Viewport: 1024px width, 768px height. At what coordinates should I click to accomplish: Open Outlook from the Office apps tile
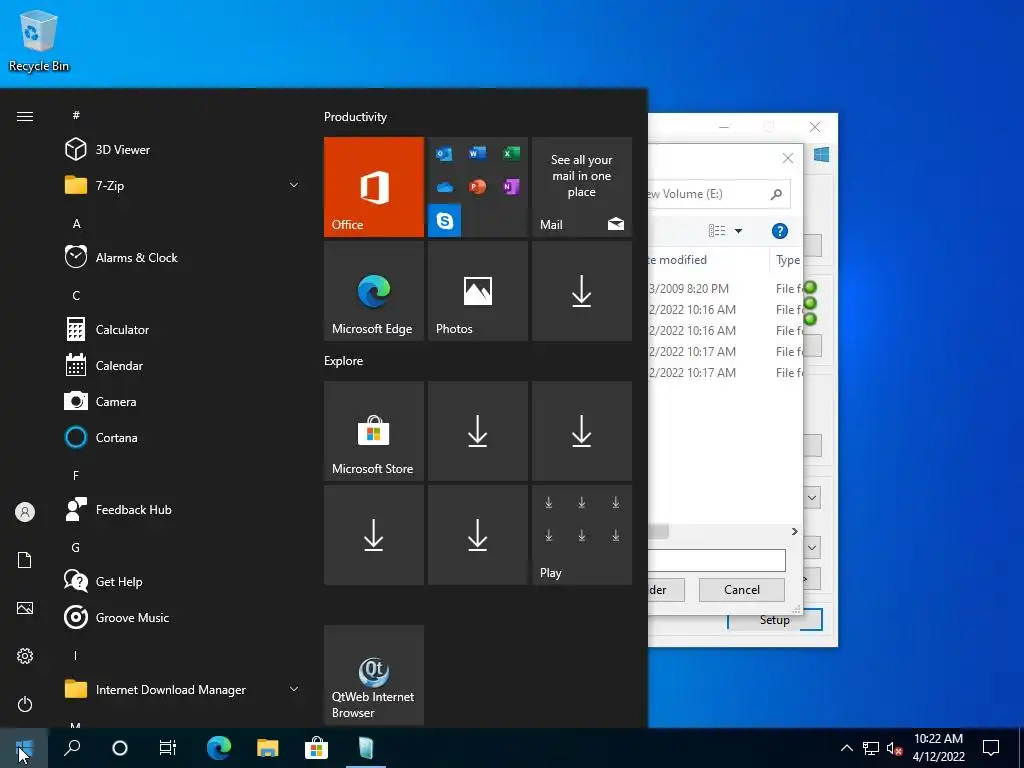(x=444, y=154)
